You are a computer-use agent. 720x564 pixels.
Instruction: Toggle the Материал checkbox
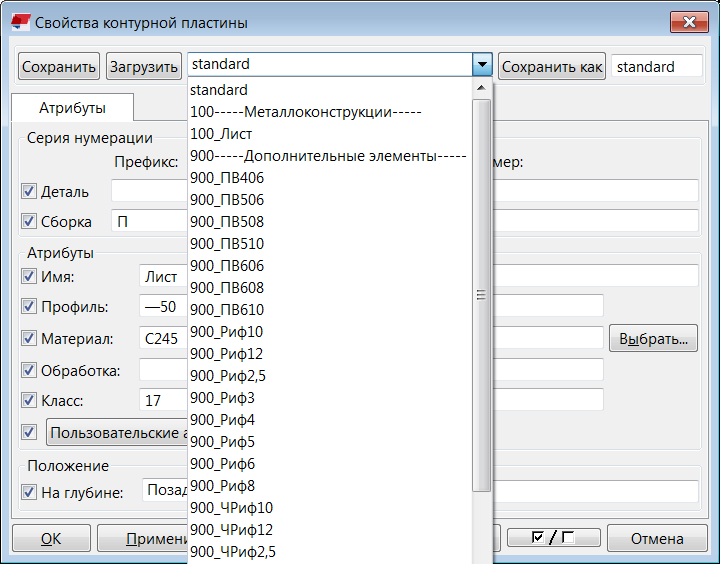click(x=29, y=339)
